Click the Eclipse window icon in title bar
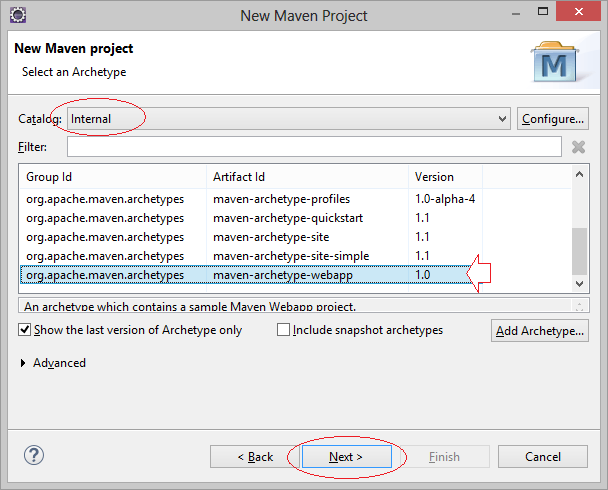This screenshot has width=608, height=490. click(18, 16)
